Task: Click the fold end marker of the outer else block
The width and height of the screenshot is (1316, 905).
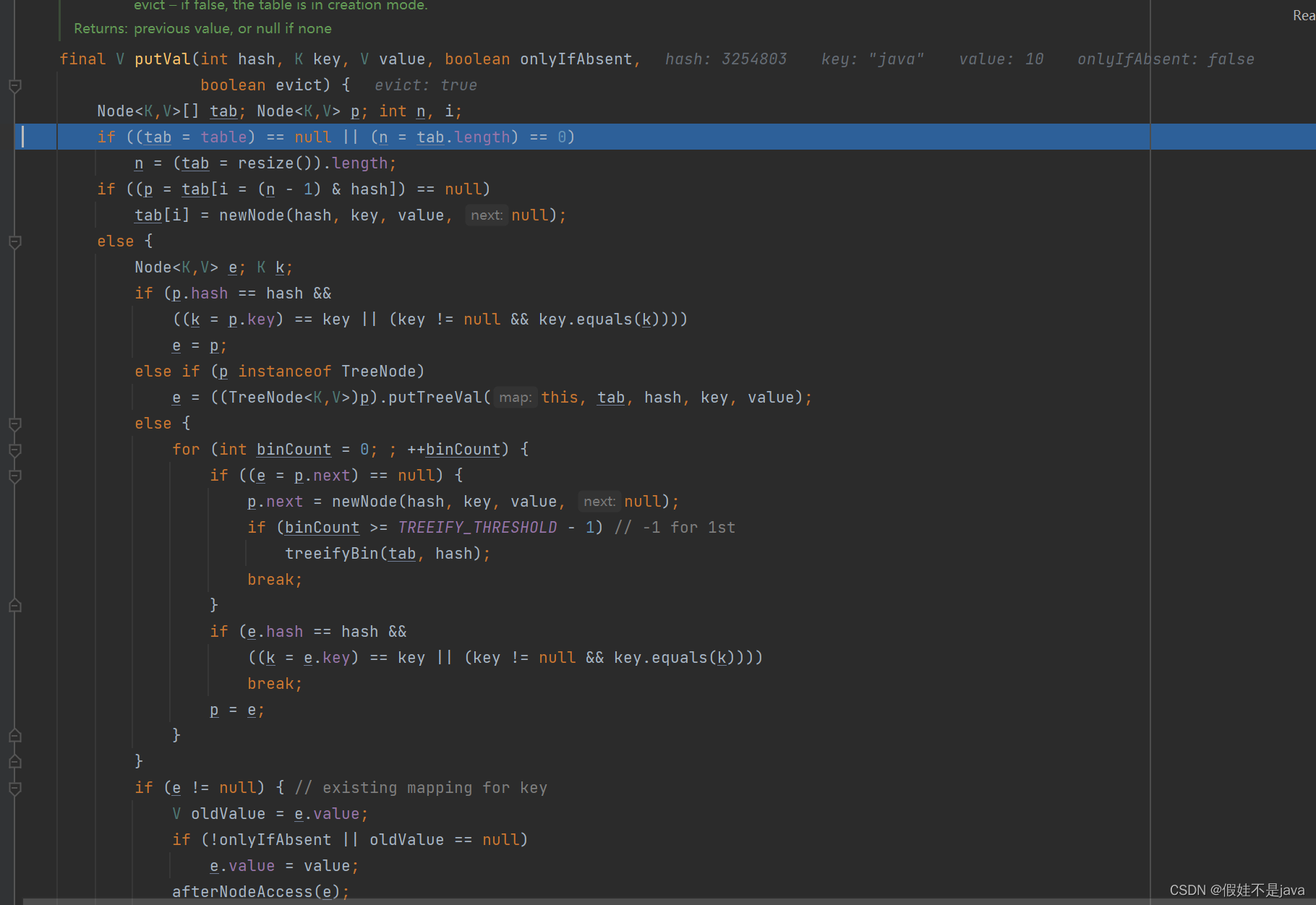Action: 14,762
